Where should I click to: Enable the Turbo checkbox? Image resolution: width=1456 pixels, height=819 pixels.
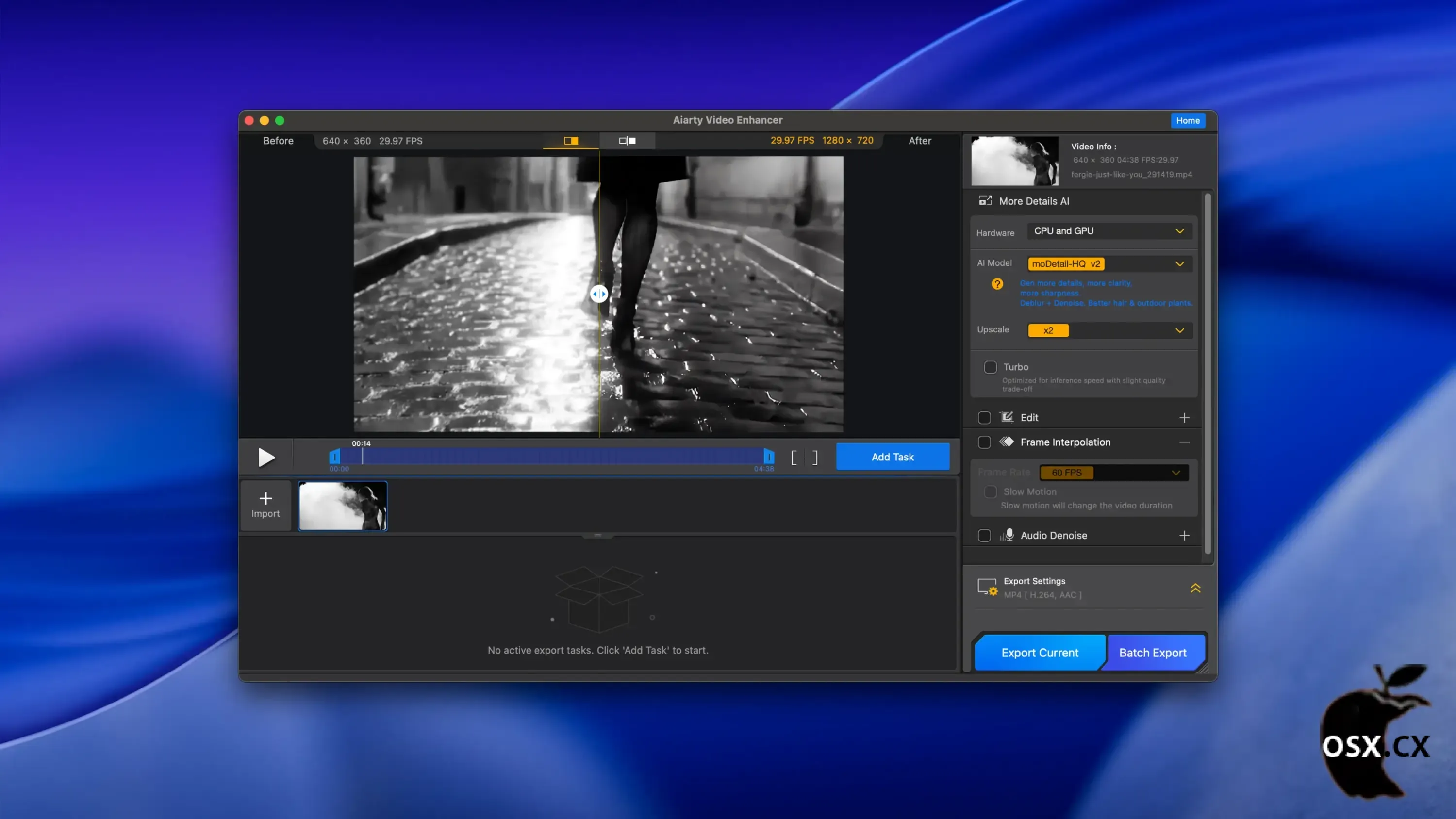(990, 367)
